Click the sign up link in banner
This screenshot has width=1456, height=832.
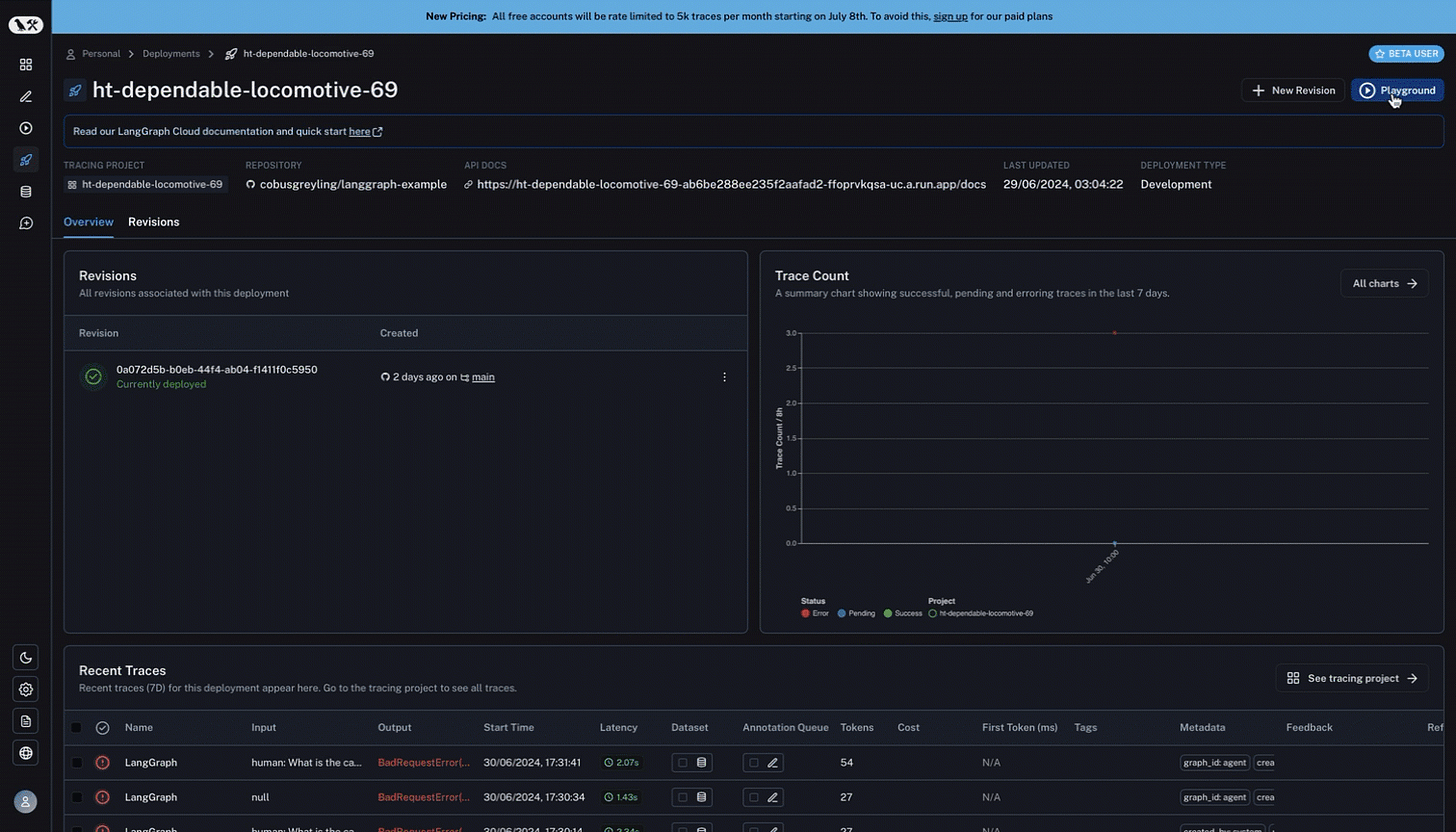click(950, 16)
